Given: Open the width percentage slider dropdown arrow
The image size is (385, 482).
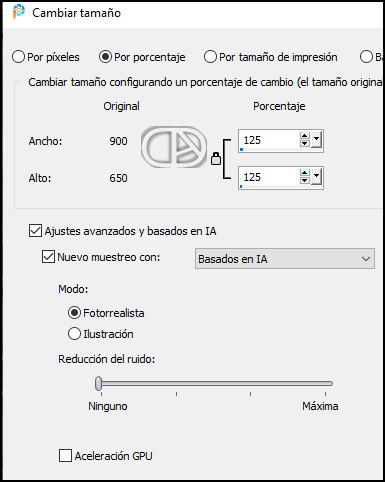Looking at the screenshot, I should [x=316, y=140].
